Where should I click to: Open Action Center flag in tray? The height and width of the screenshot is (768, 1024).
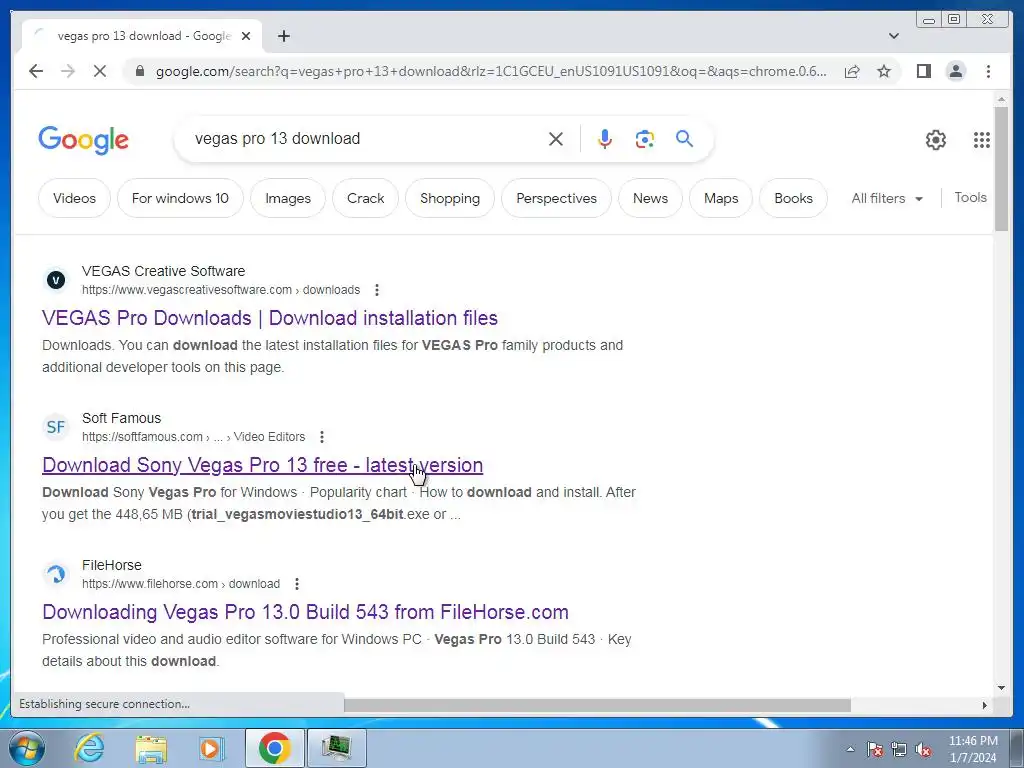[874, 749]
